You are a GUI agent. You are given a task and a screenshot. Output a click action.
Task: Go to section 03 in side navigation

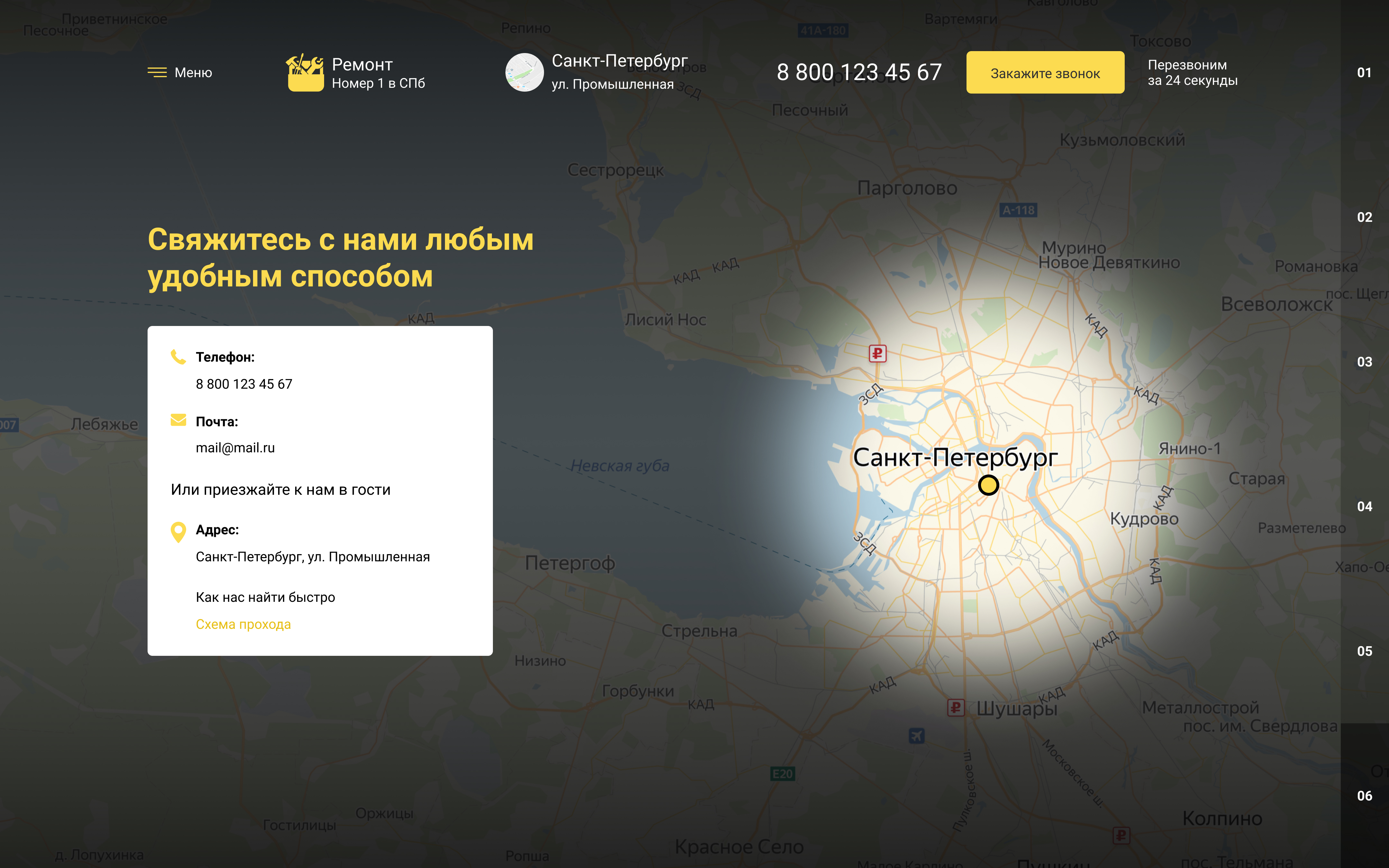(1364, 362)
